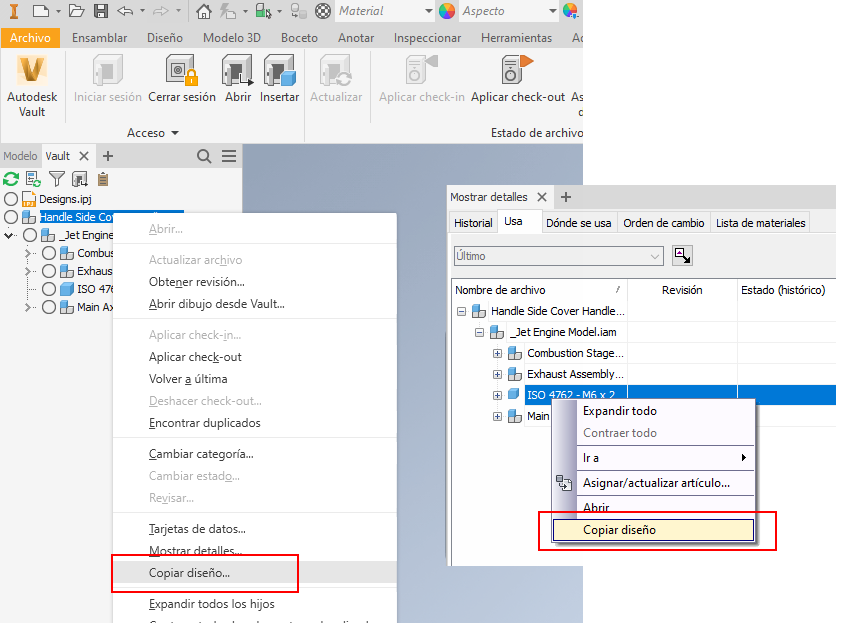
Task: Choose Copiar diseño in details context menu
Action: (653, 530)
